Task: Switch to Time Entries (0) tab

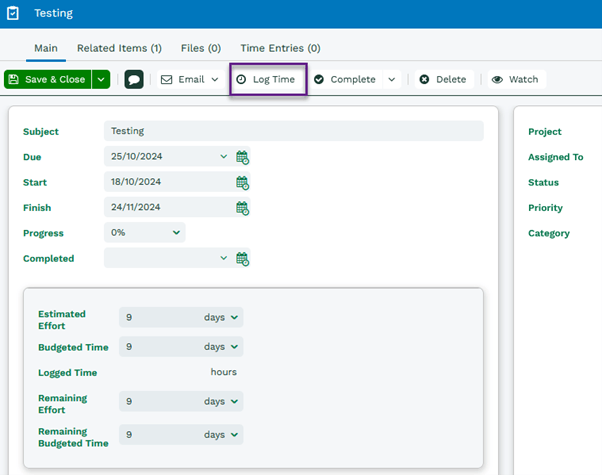Action: pos(280,48)
